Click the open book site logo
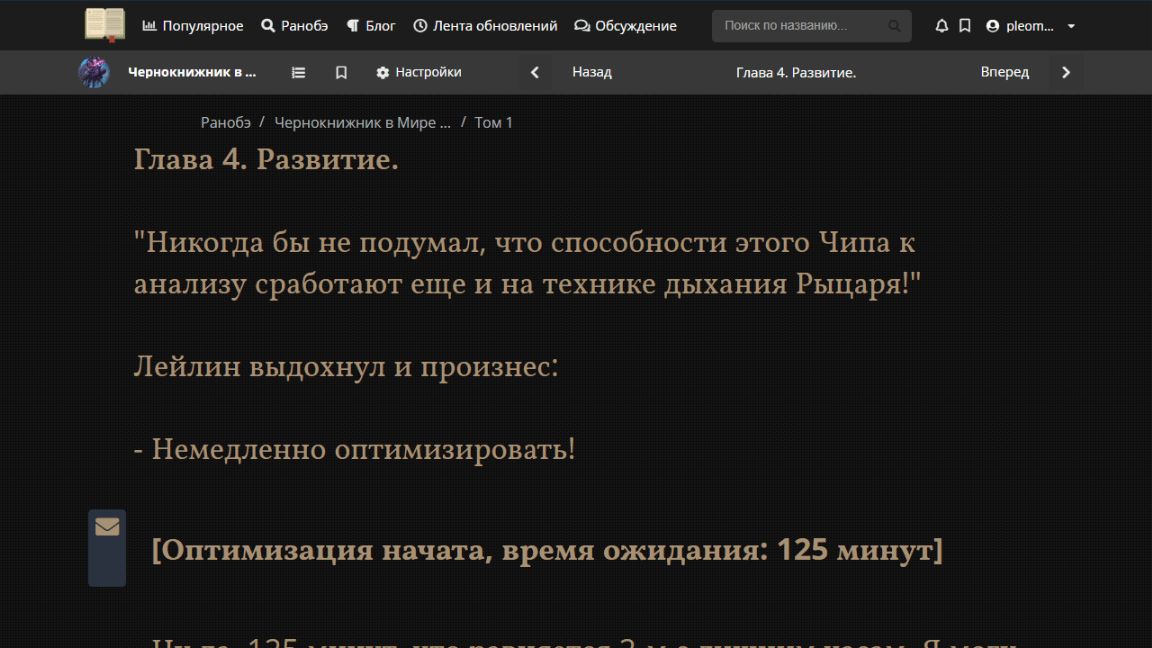Image resolution: width=1152 pixels, height=648 pixels. (x=105, y=25)
